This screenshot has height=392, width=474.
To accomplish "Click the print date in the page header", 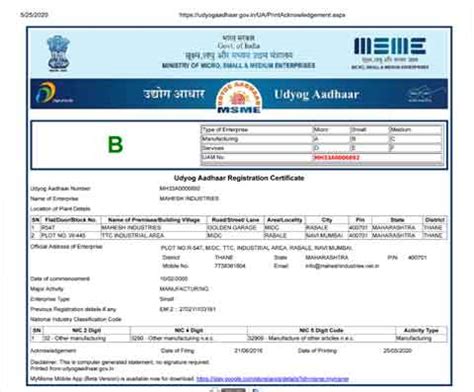I will (34, 15).
